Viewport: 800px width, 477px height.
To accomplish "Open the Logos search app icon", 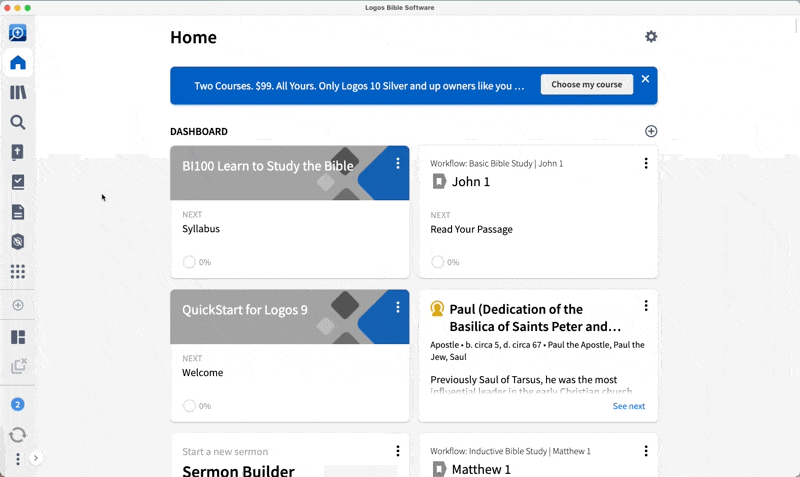I will 18,33.
